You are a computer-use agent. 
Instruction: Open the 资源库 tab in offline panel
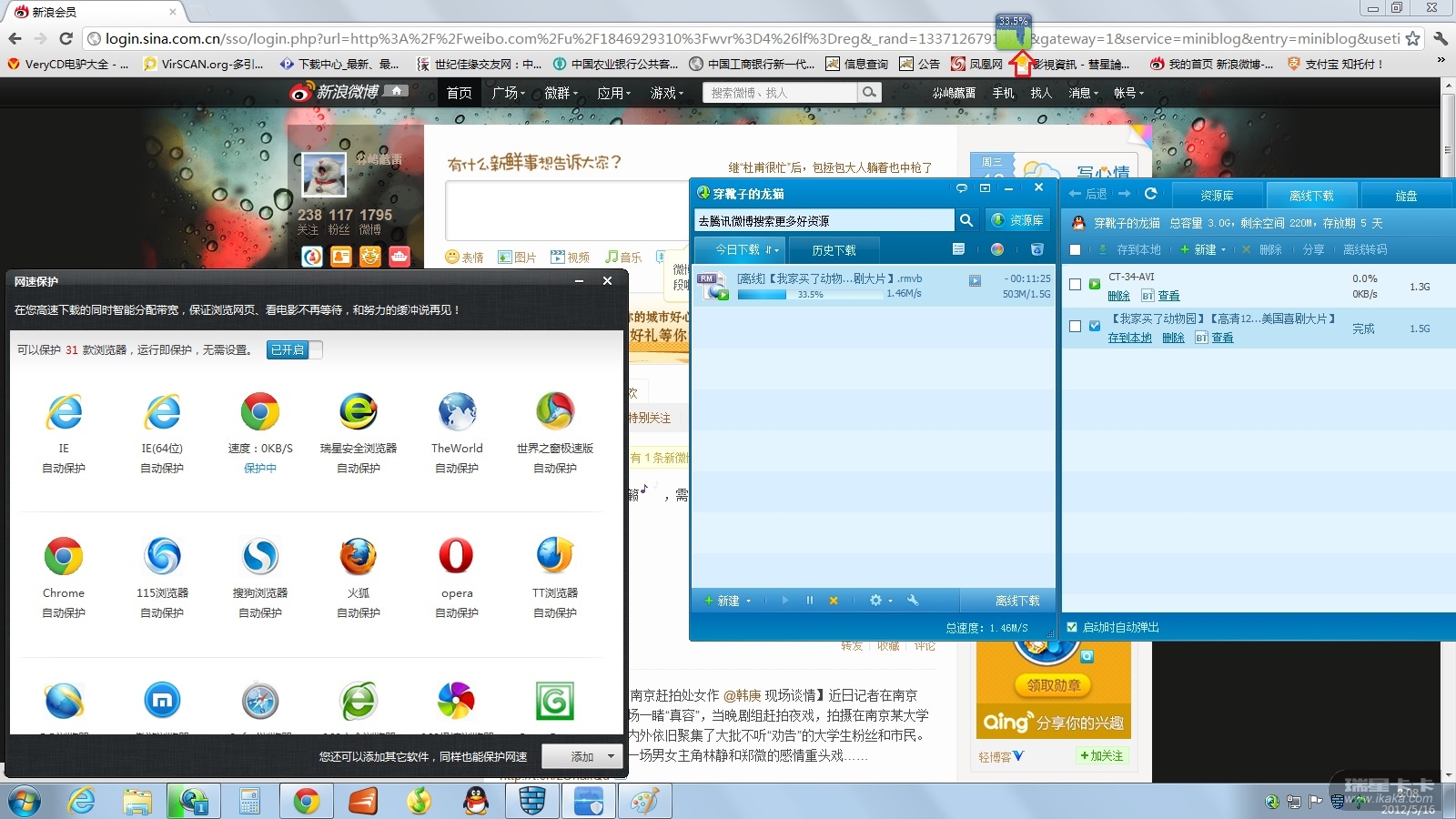tap(1217, 196)
